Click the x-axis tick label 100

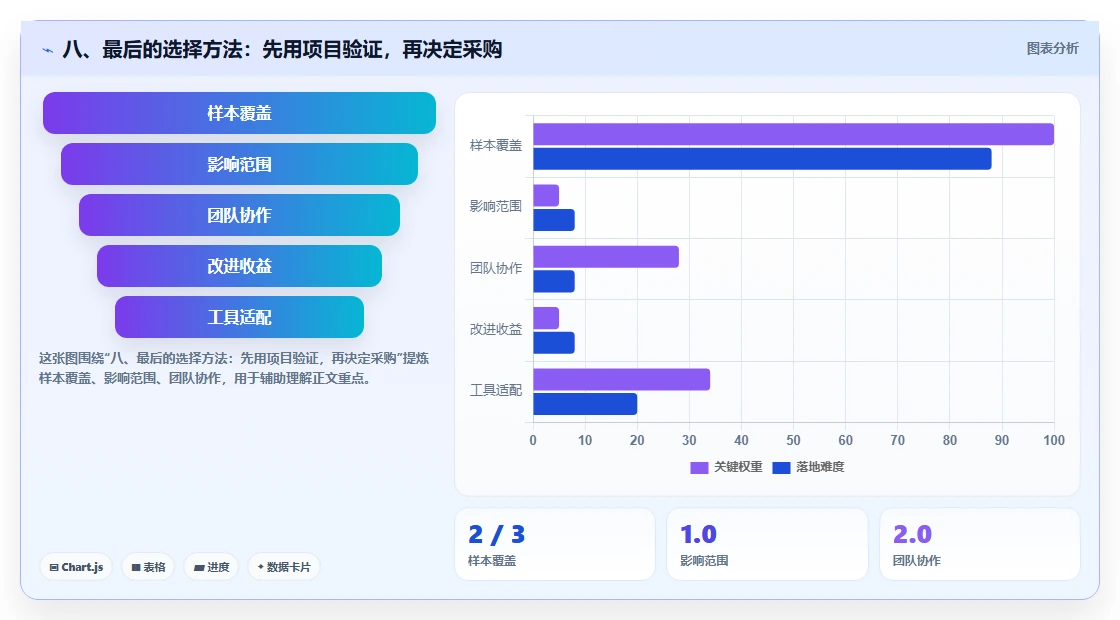tap(1054, 441)
